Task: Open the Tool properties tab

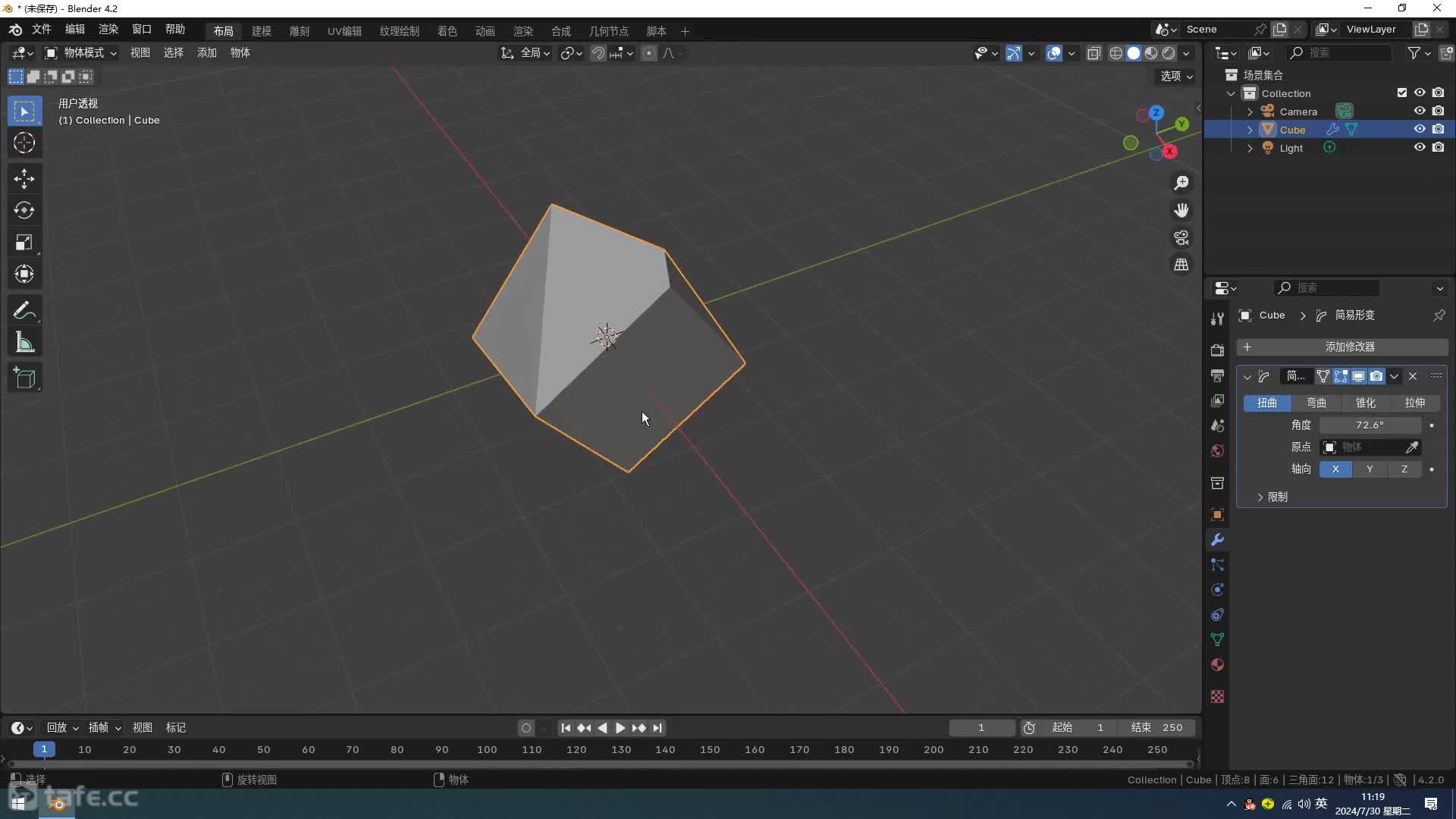Action: coord(1217,318)
